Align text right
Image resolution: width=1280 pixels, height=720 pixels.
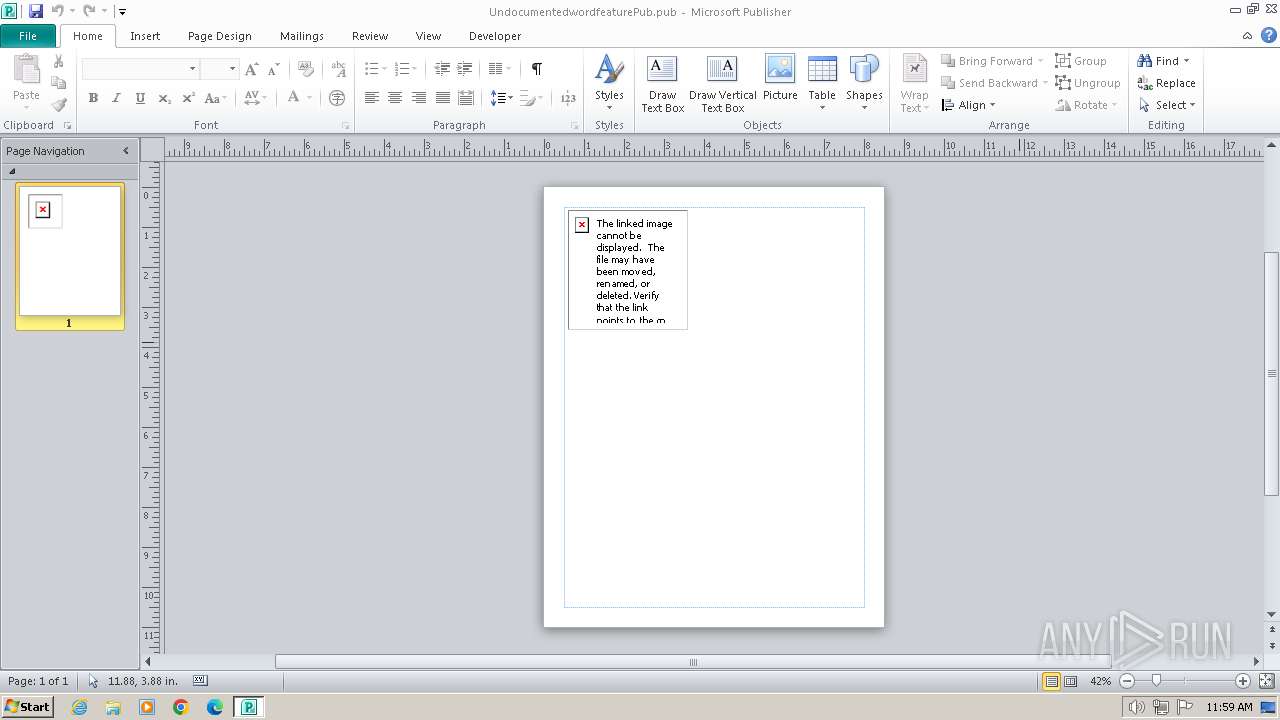(x=419, y=98)
